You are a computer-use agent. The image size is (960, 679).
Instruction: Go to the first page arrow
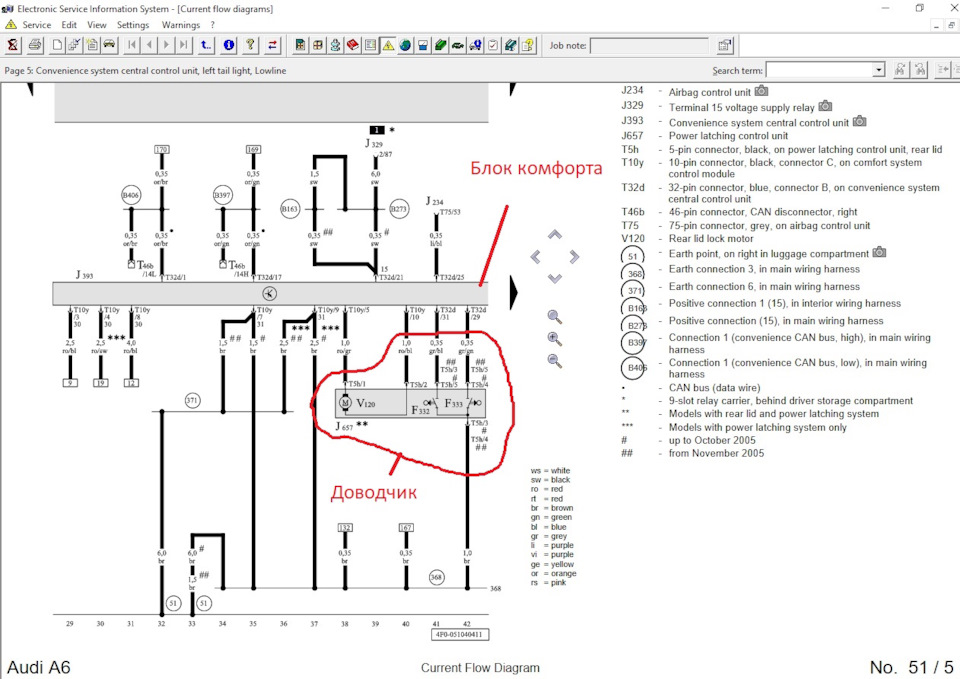pos(132,45)
